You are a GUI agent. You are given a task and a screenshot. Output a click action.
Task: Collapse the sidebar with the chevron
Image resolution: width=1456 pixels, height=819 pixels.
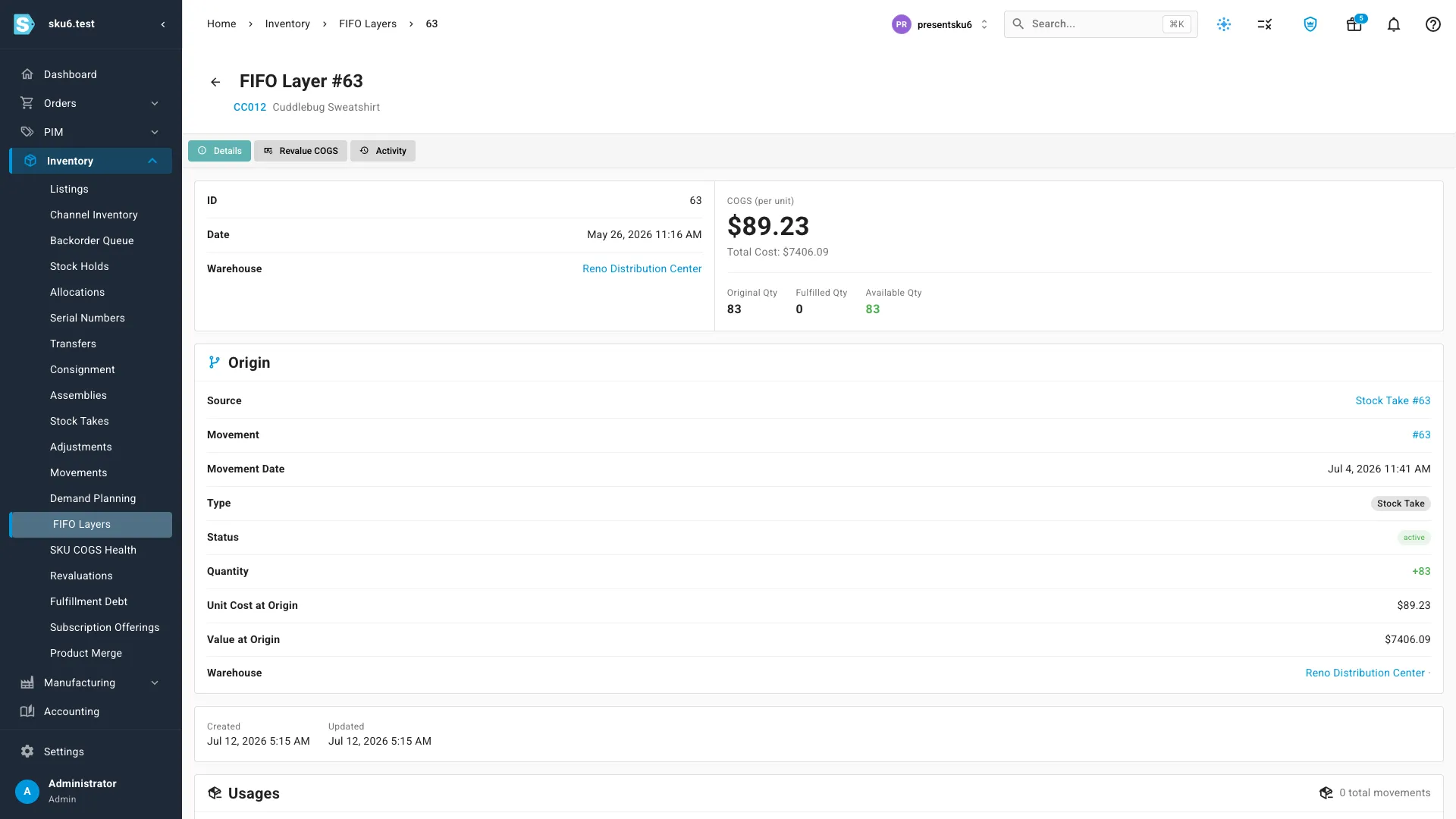click(163, 24)
